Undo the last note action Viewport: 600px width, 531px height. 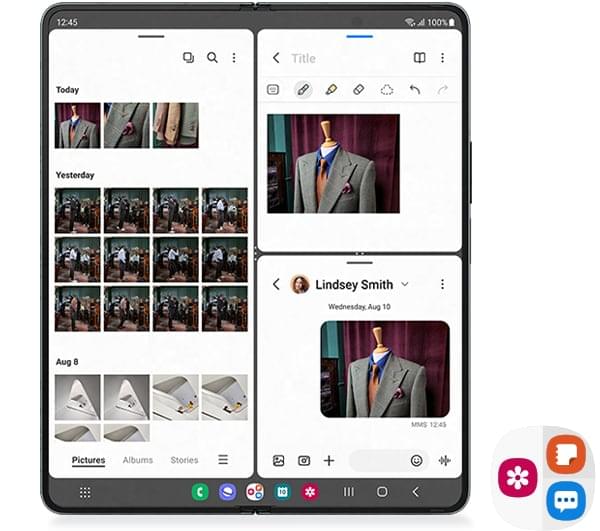click(414, 90)
